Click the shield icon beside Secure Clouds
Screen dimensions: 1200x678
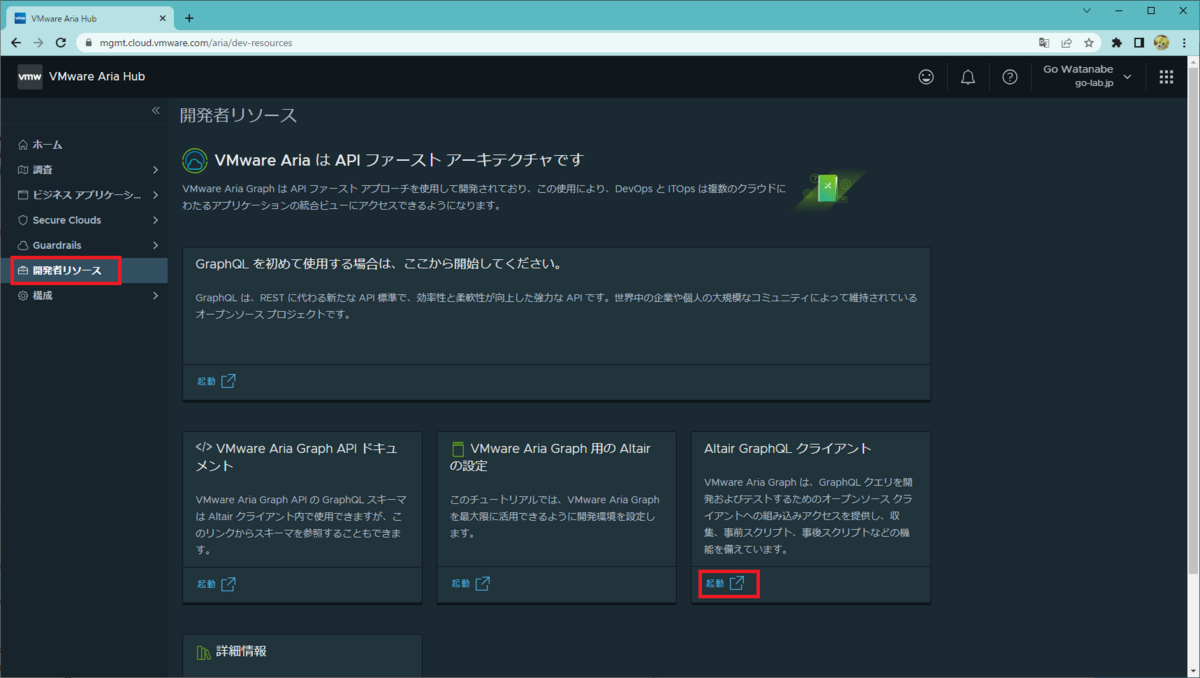point(23,220)
